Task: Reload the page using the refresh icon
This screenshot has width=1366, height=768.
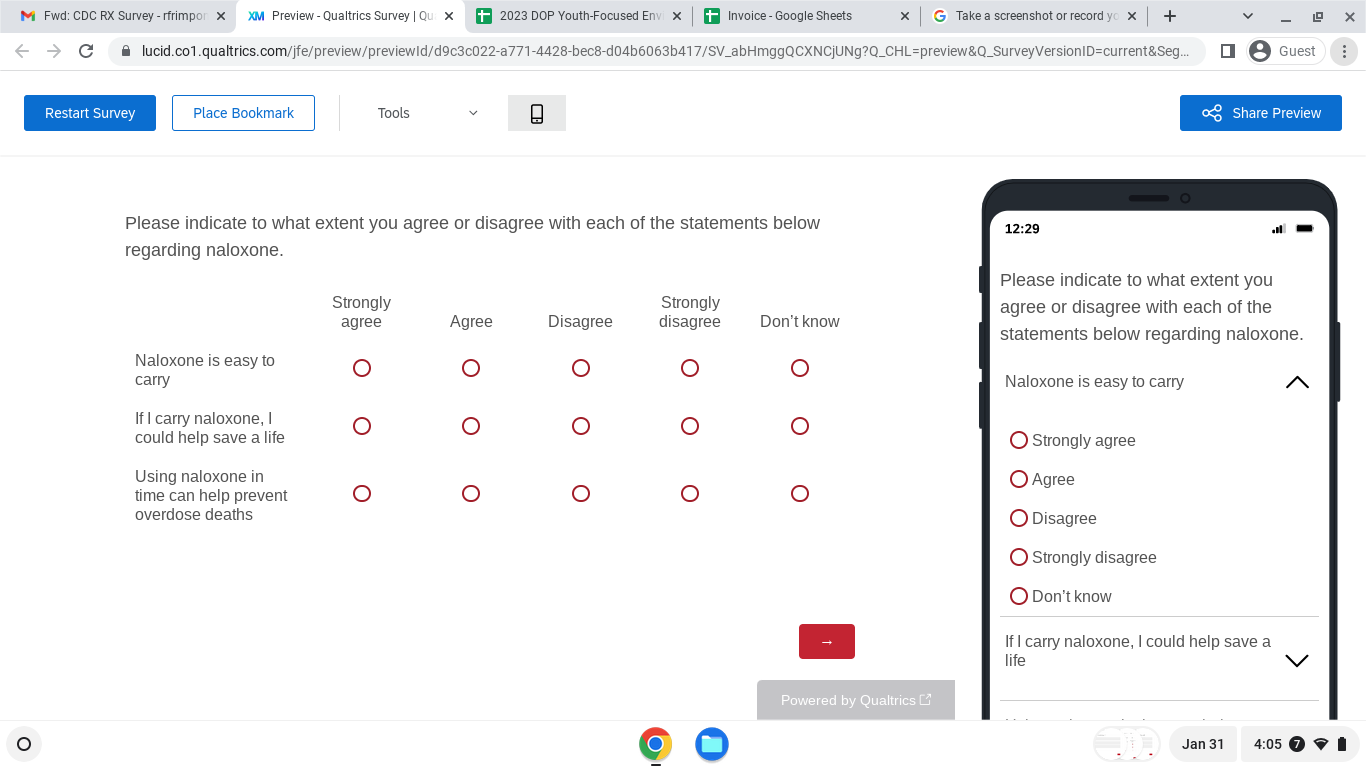Action: pyautogui.click(x=86, y=51)
